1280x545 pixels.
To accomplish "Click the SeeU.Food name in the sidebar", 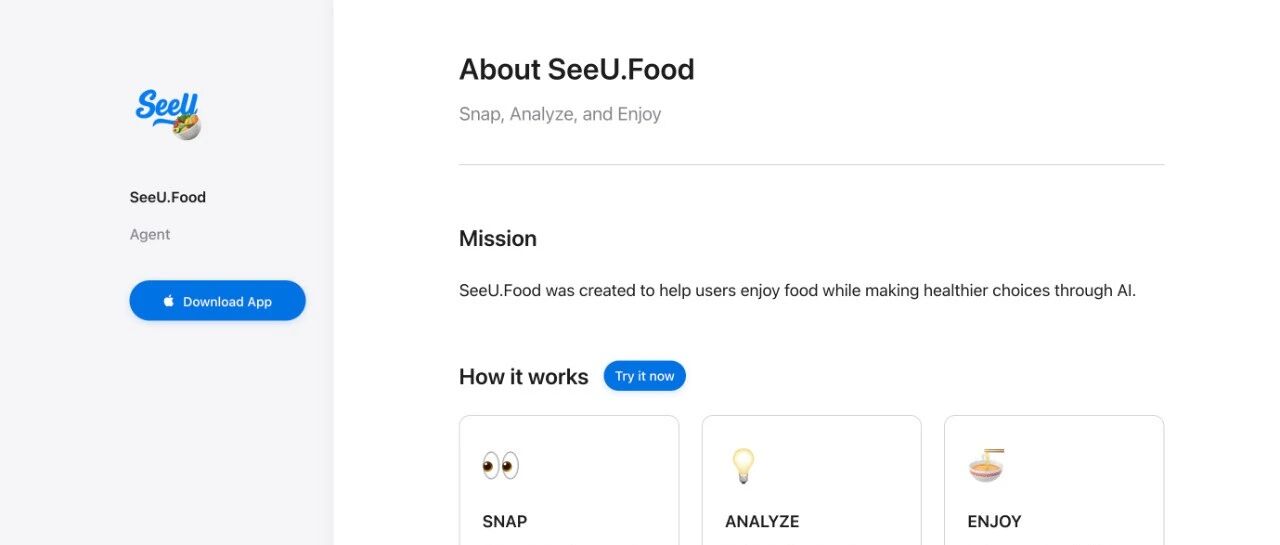I will pyautogui.click(x=168, y=197).
